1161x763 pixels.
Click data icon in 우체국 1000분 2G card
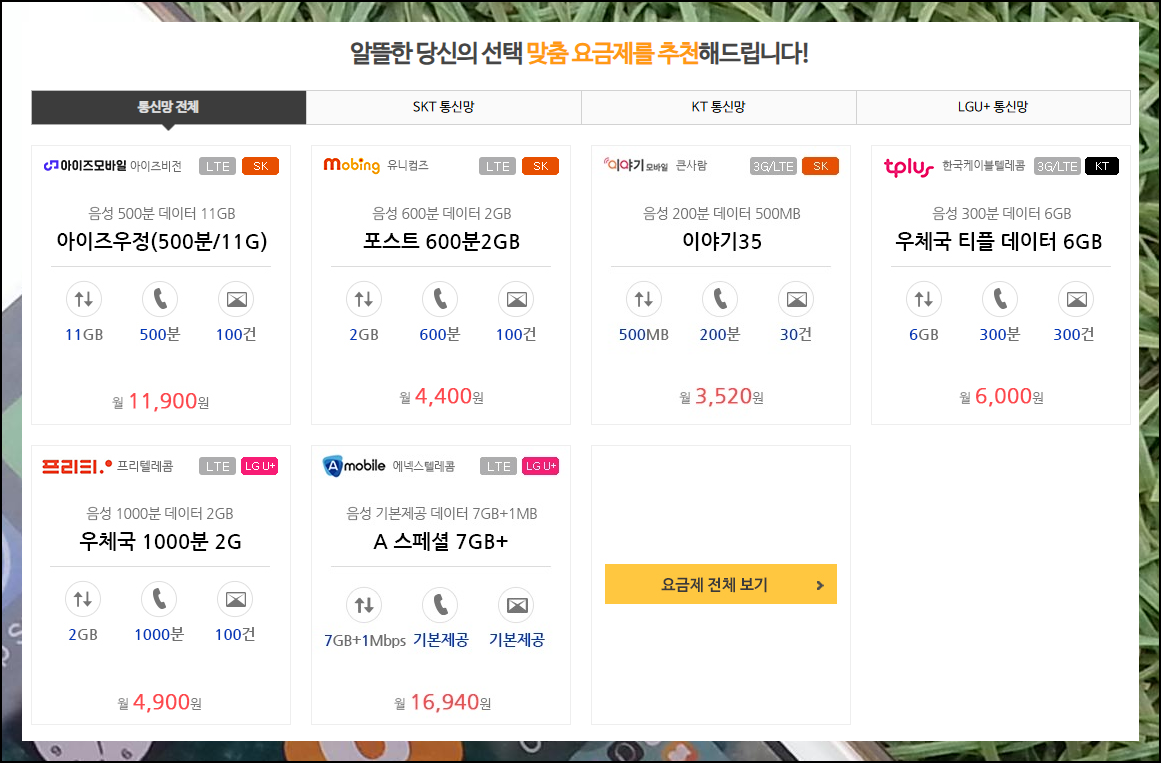(x=83, y=599)
